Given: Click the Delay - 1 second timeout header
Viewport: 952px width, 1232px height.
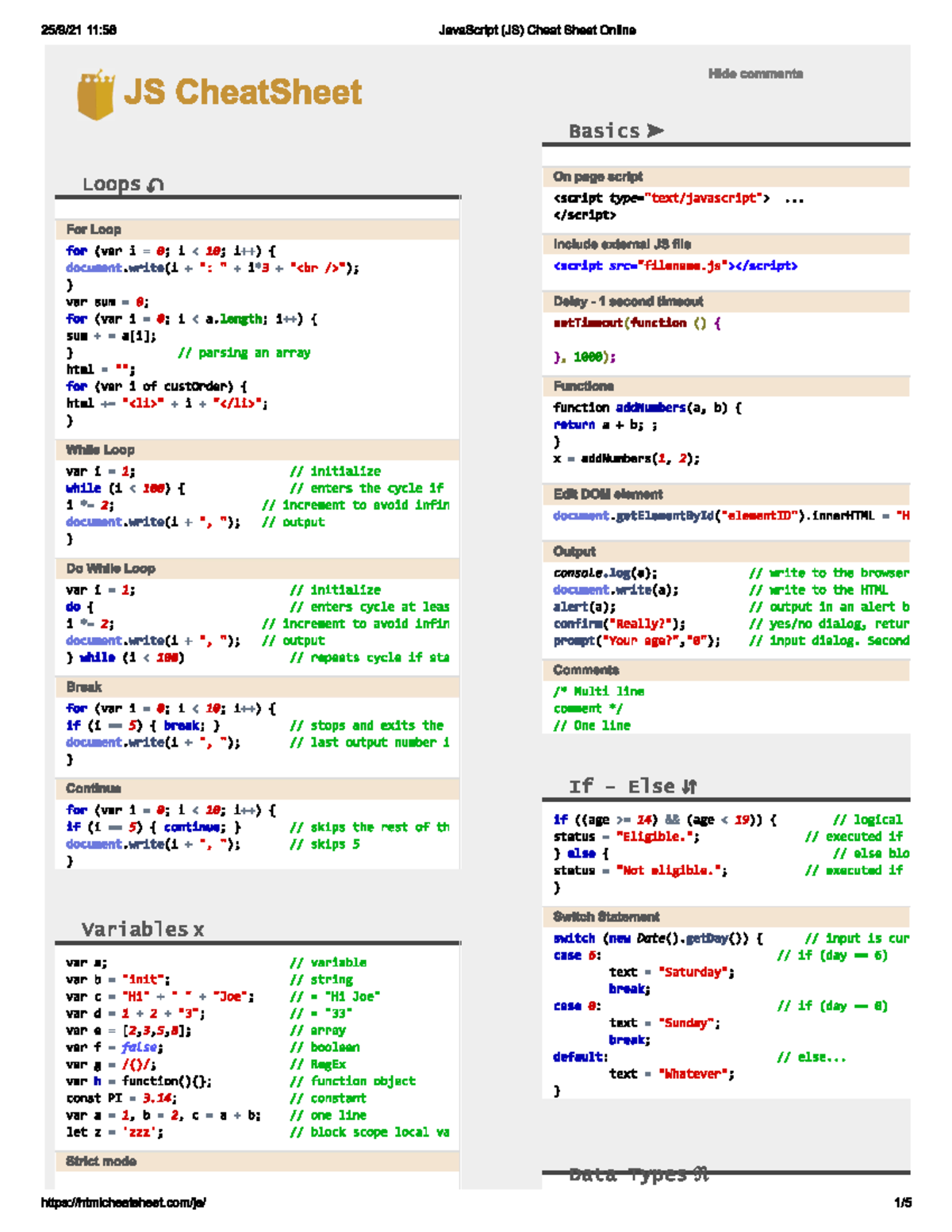Looking at the screenshot, I should [x=726, y=301].
